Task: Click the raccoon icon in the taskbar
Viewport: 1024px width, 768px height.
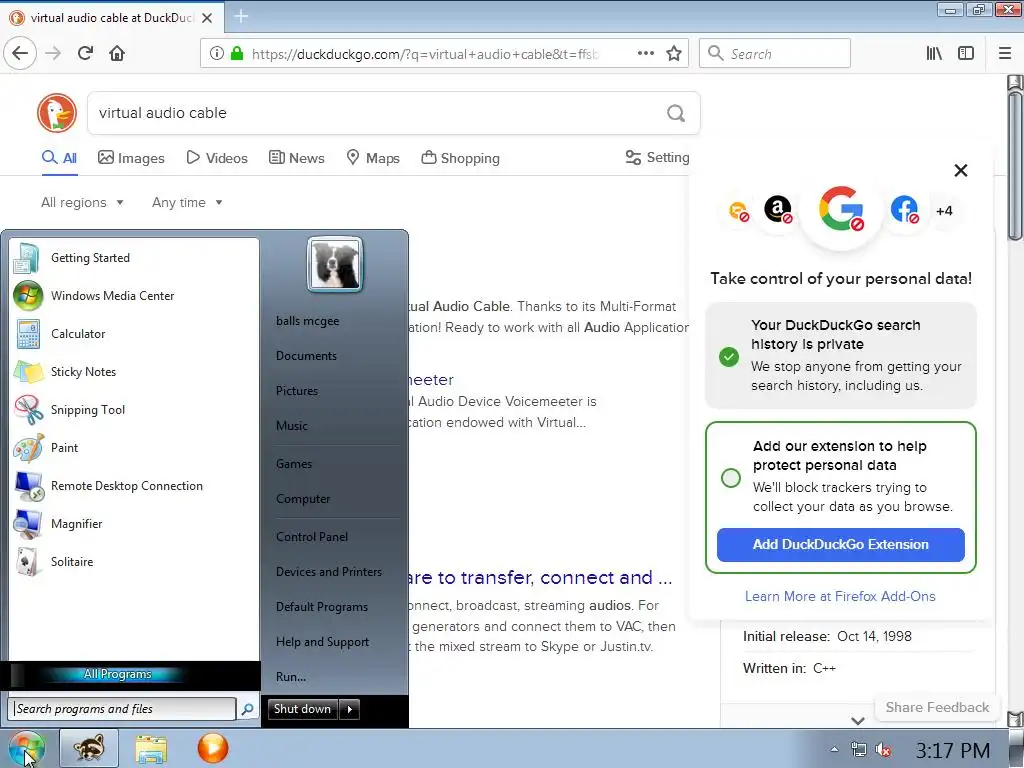Action: 89,748
